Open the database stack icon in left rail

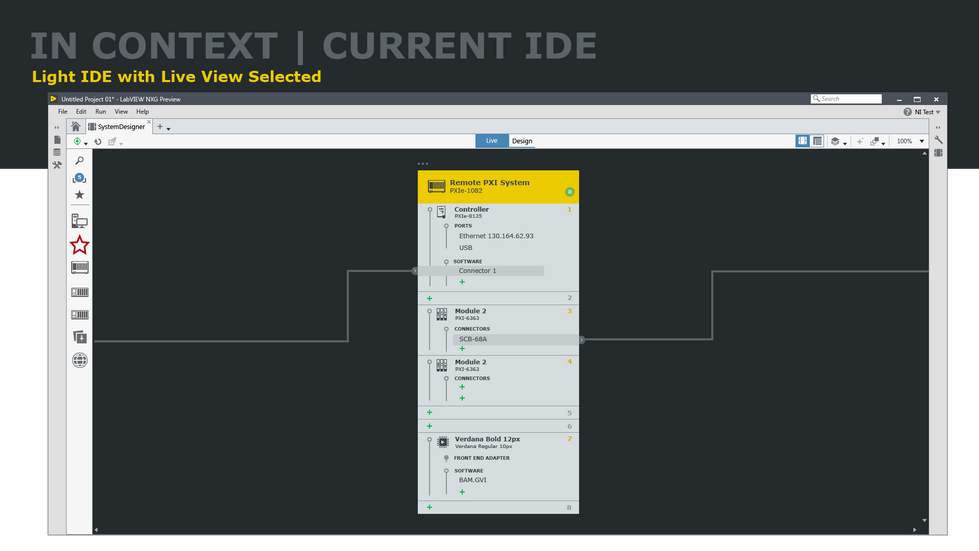(57, 152)
